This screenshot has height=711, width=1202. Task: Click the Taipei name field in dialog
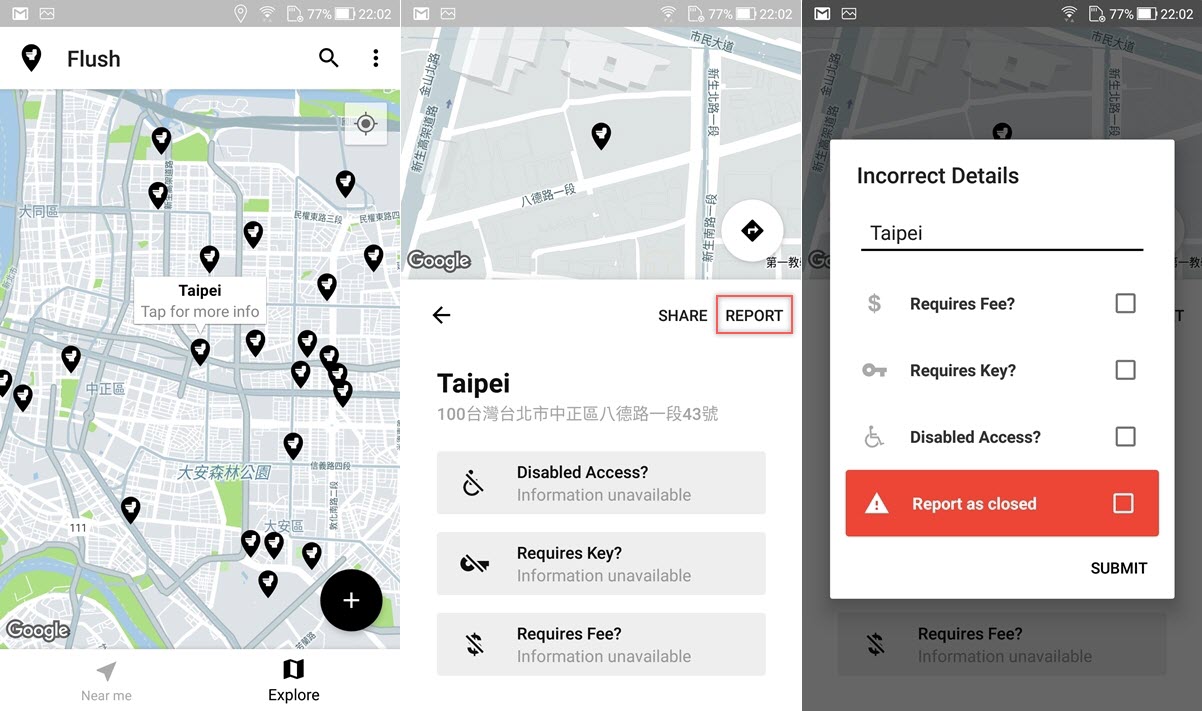point(1002,233)
